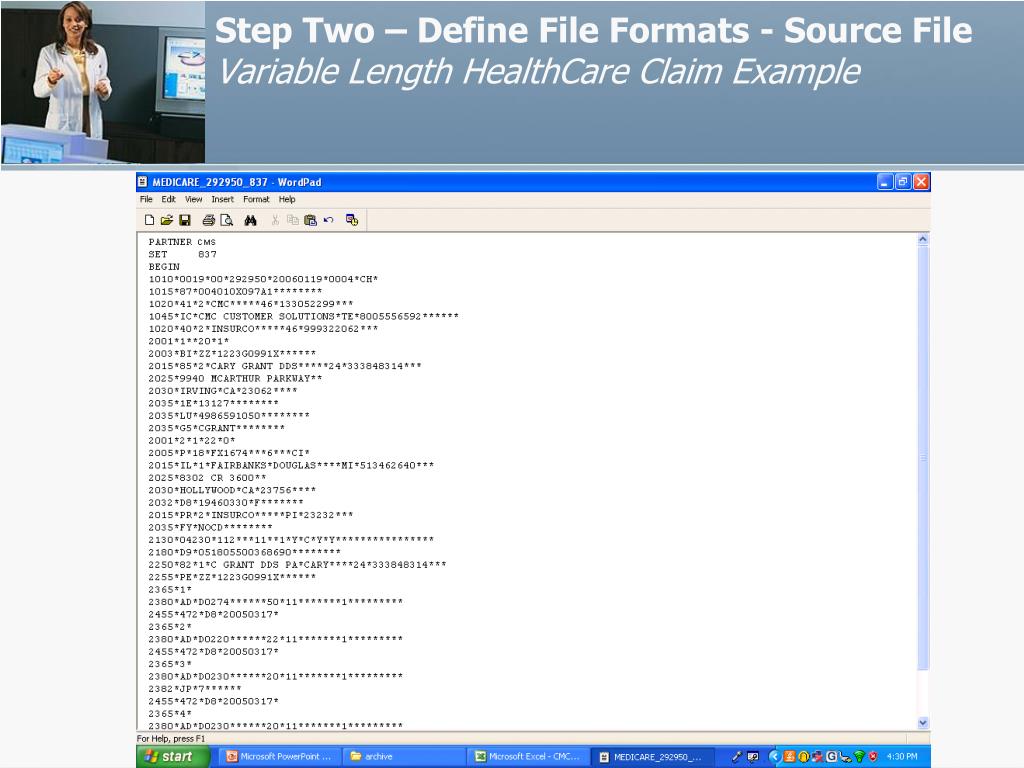Click the scroll down arrow
This screenshot has height=768, width=1024.
(923, 722)
